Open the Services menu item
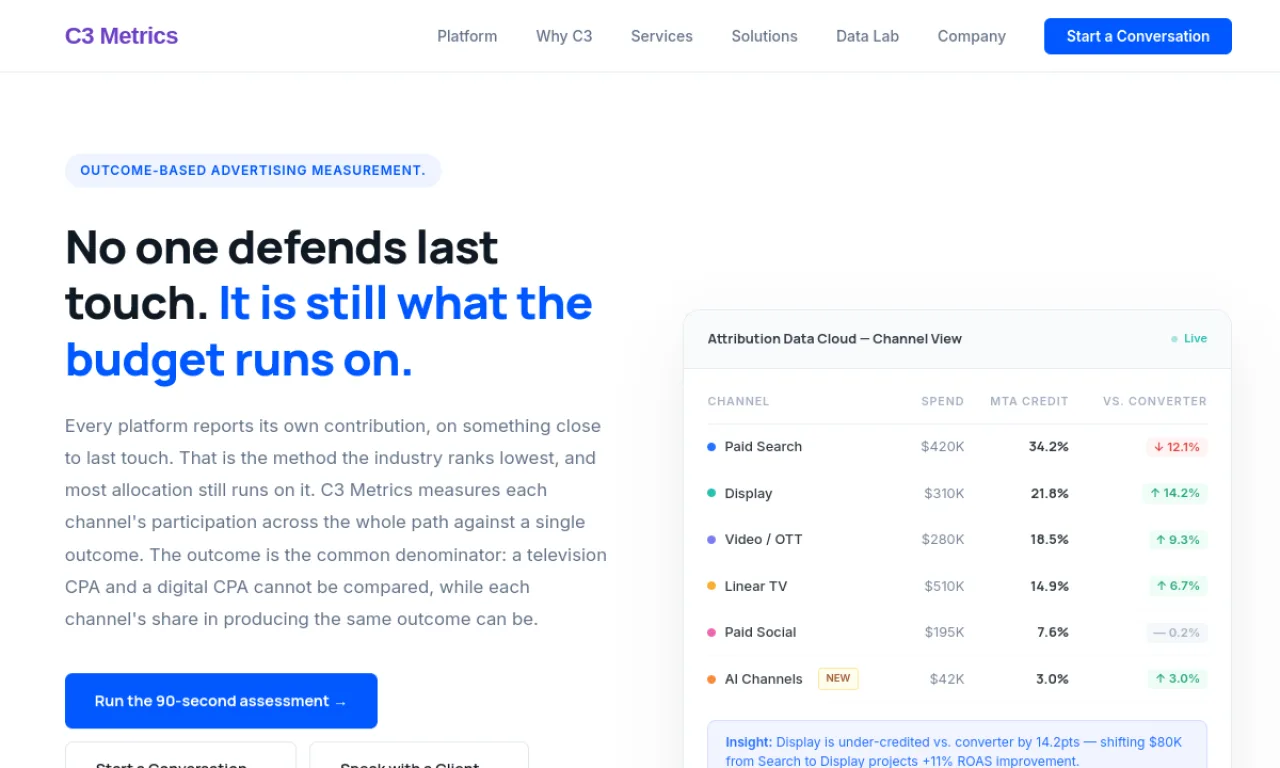This screenshot has width=1280, height=768. [x=662, y=36]
